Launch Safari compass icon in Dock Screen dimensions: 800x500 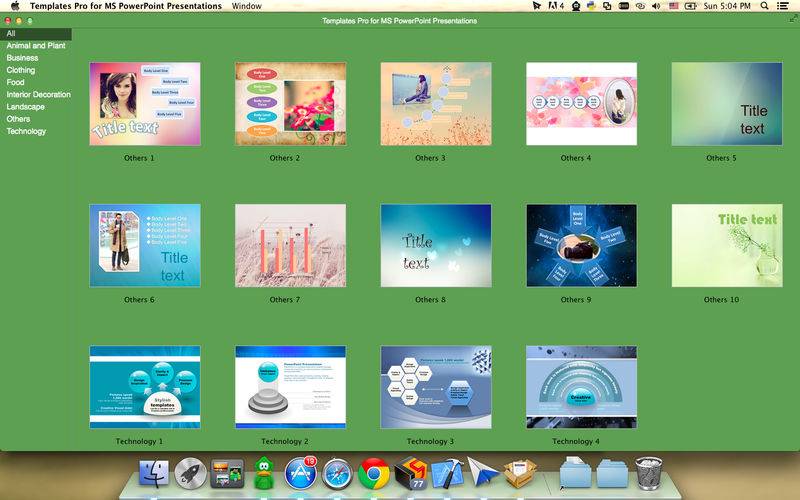click(x=337, y=473)
